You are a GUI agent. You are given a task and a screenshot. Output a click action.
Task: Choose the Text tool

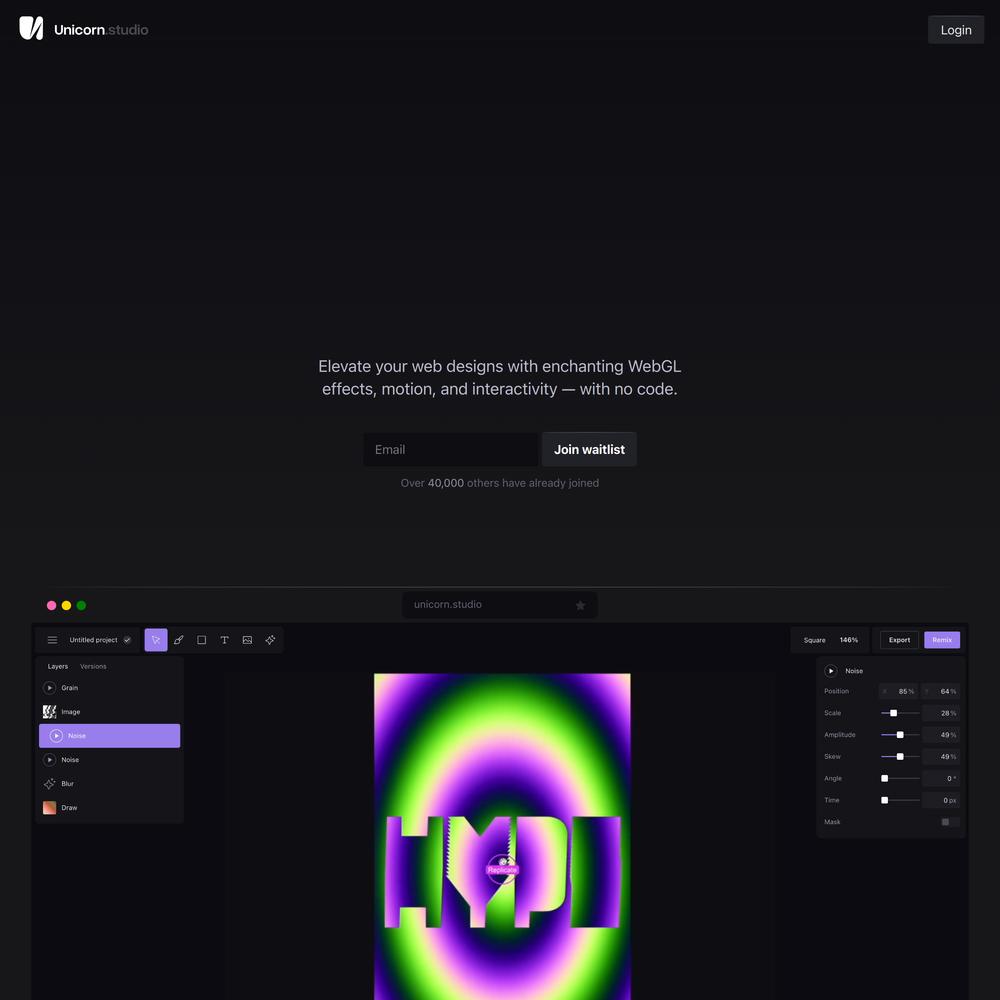tap(224, 640)
